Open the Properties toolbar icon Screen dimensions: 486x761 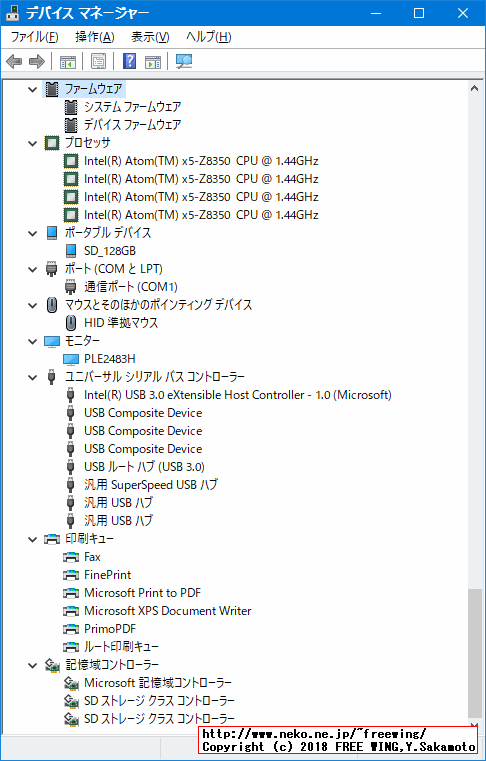pos(99,61)
